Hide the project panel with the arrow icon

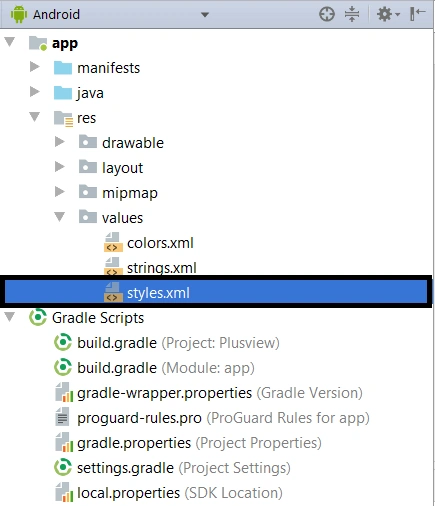[417, 14]
